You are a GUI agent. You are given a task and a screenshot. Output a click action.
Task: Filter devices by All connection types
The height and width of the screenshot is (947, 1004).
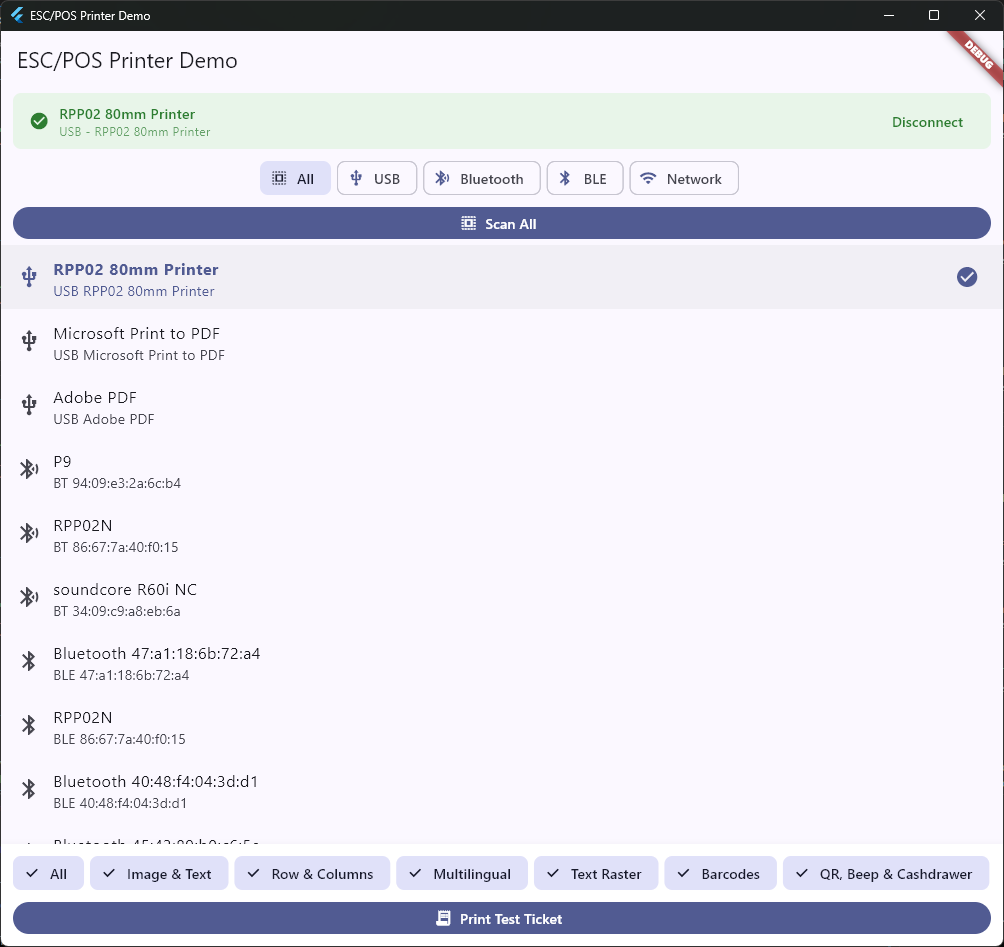[x=295, y=179]
